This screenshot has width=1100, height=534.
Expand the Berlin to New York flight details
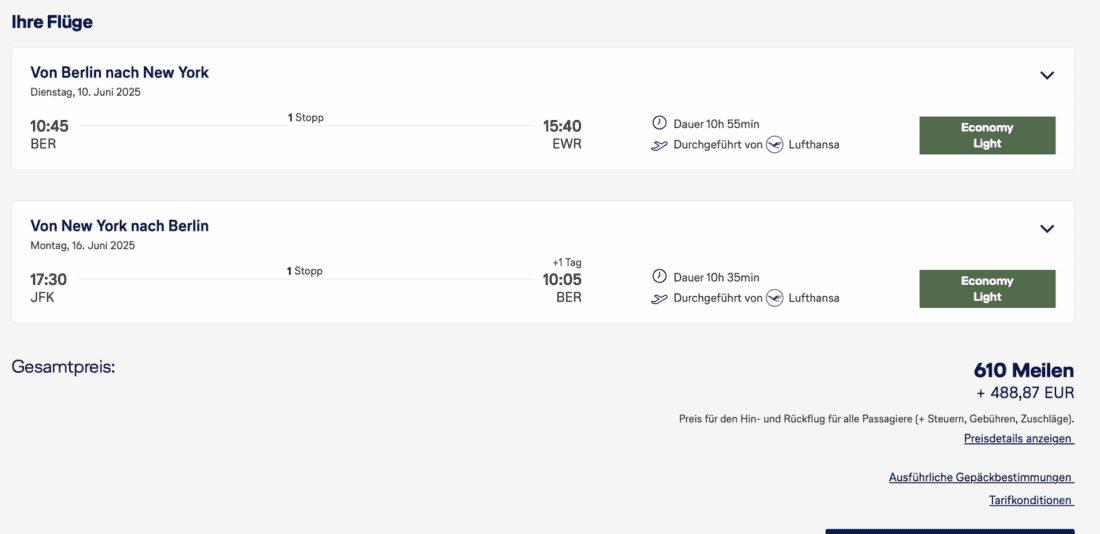click(x=1047, y=75)
